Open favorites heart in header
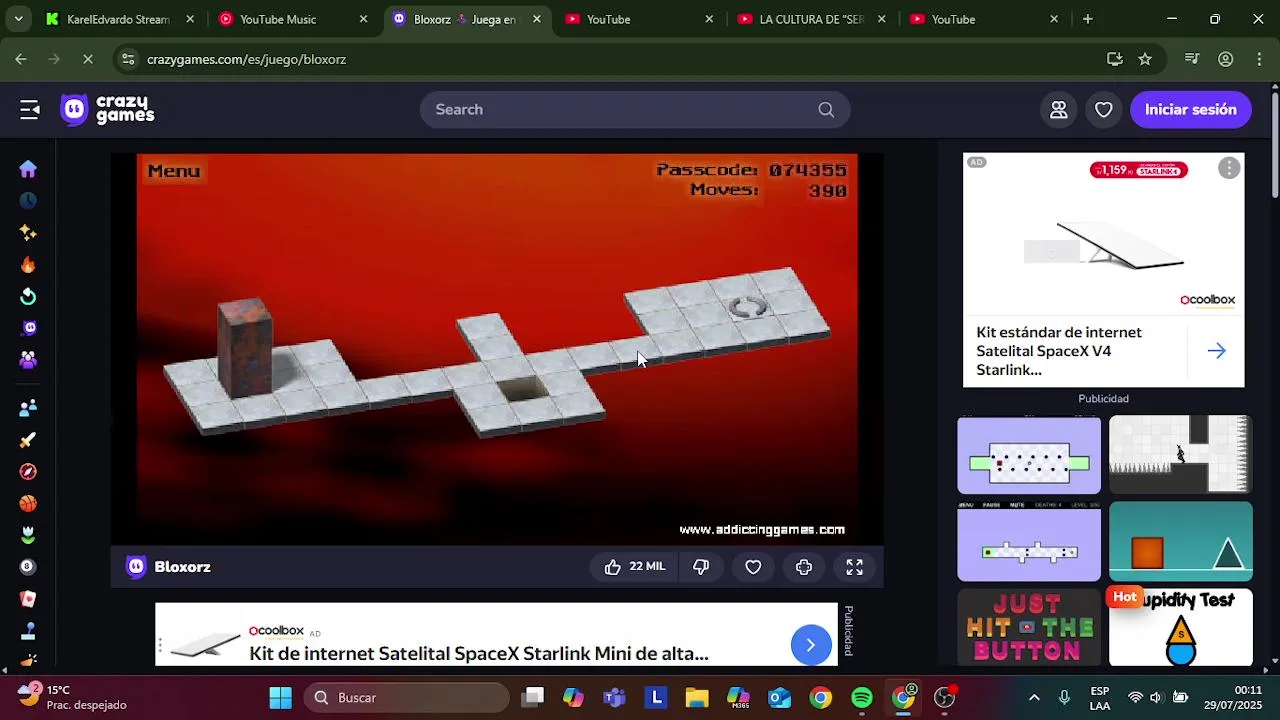Viewport: 1280px width, 720px height. (1104, 110)
